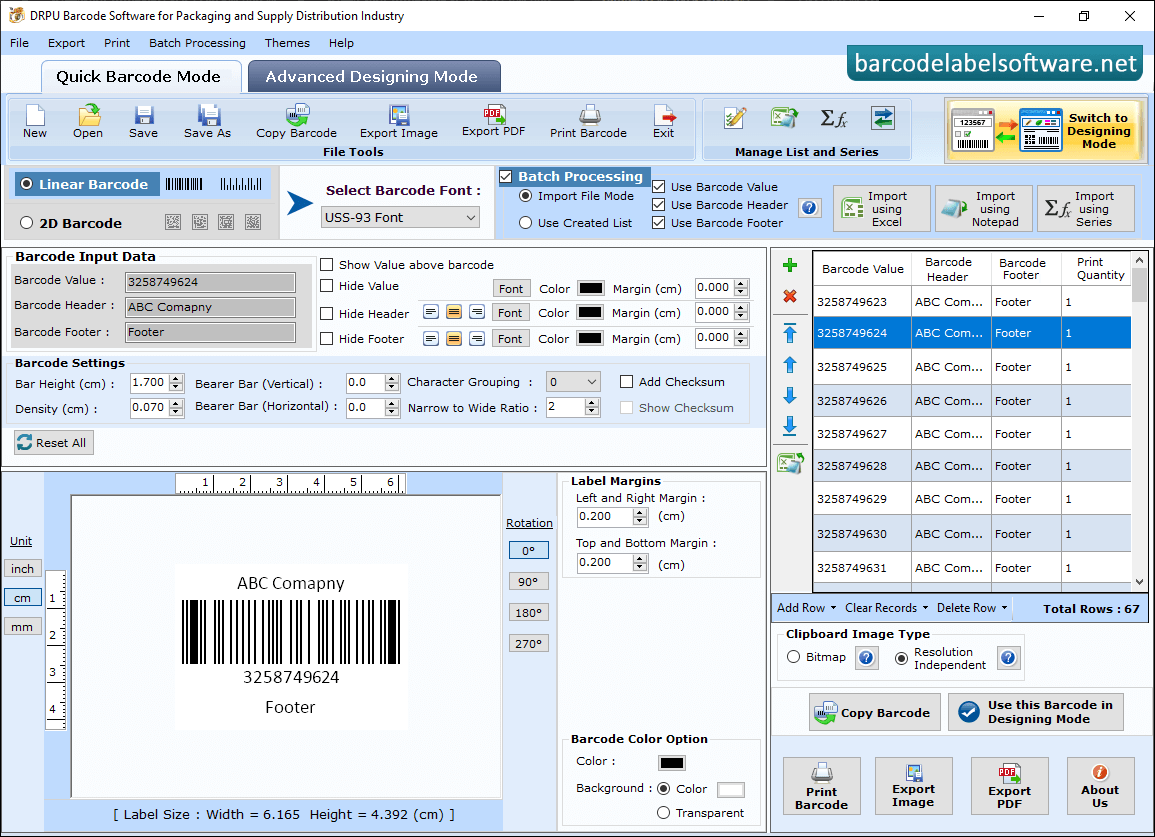Enable the Add Checksum checkbox
This screenshot has width=1155, height=837.
coord(626,382)
